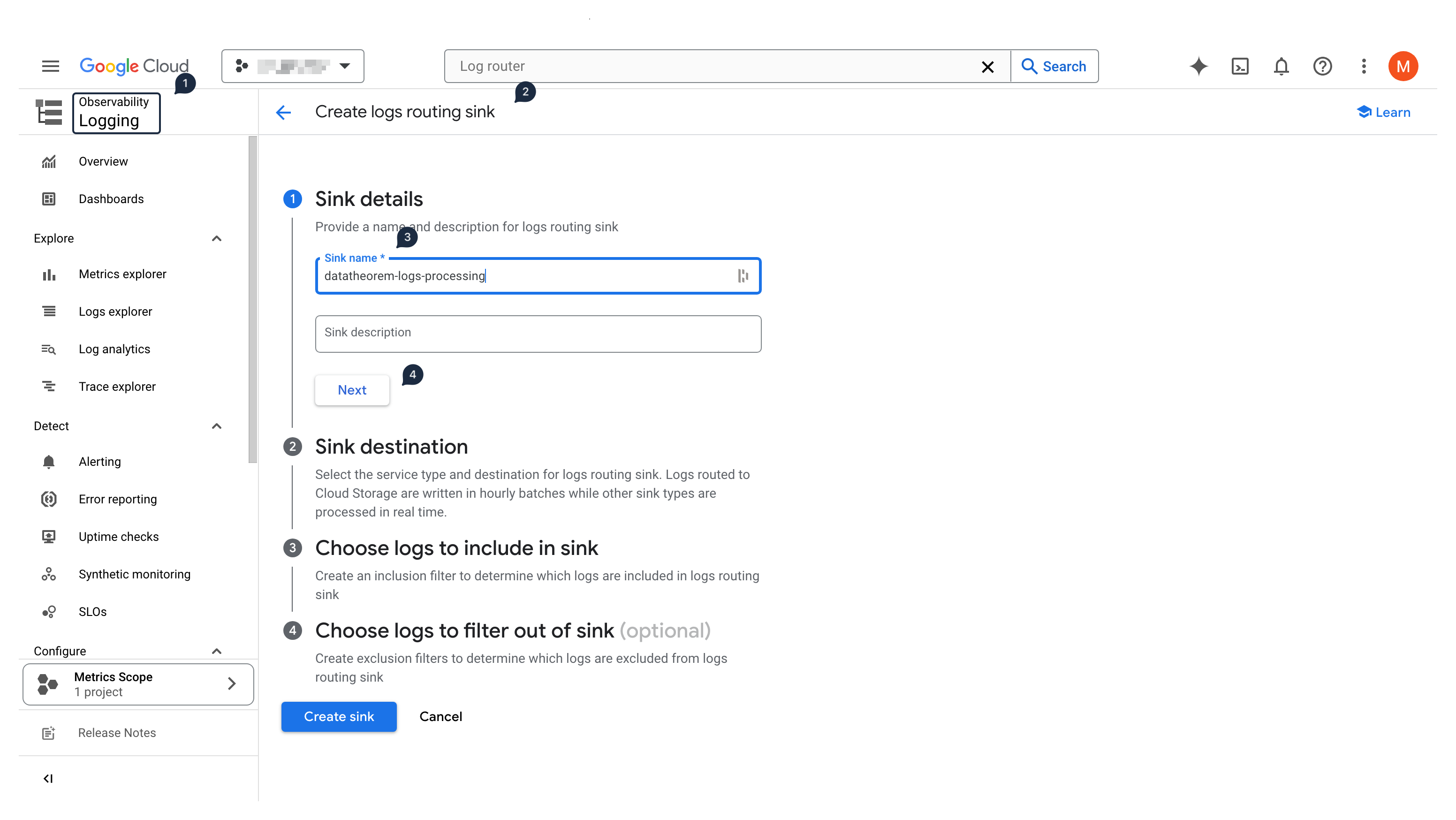Activate Cloud Shell terminal icon
Screen dimensions: 1456x820
tap(1240, 66)
